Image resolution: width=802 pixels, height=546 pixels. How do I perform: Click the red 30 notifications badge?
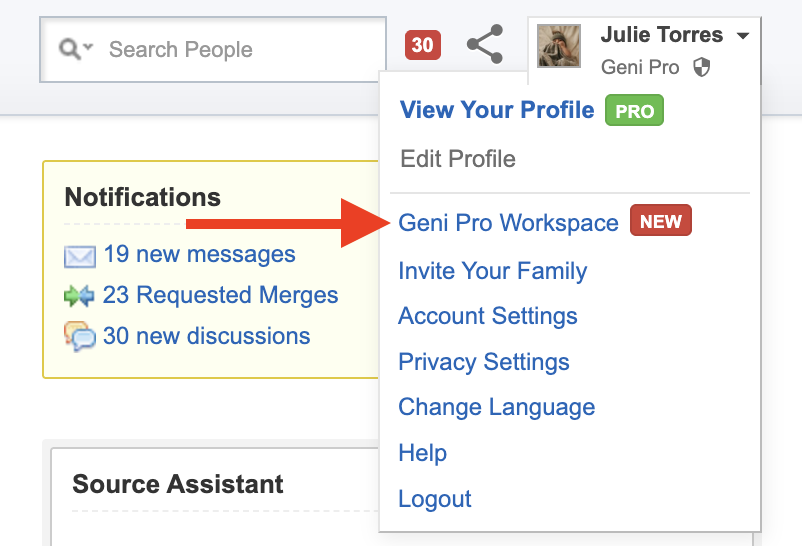[422, 46]
